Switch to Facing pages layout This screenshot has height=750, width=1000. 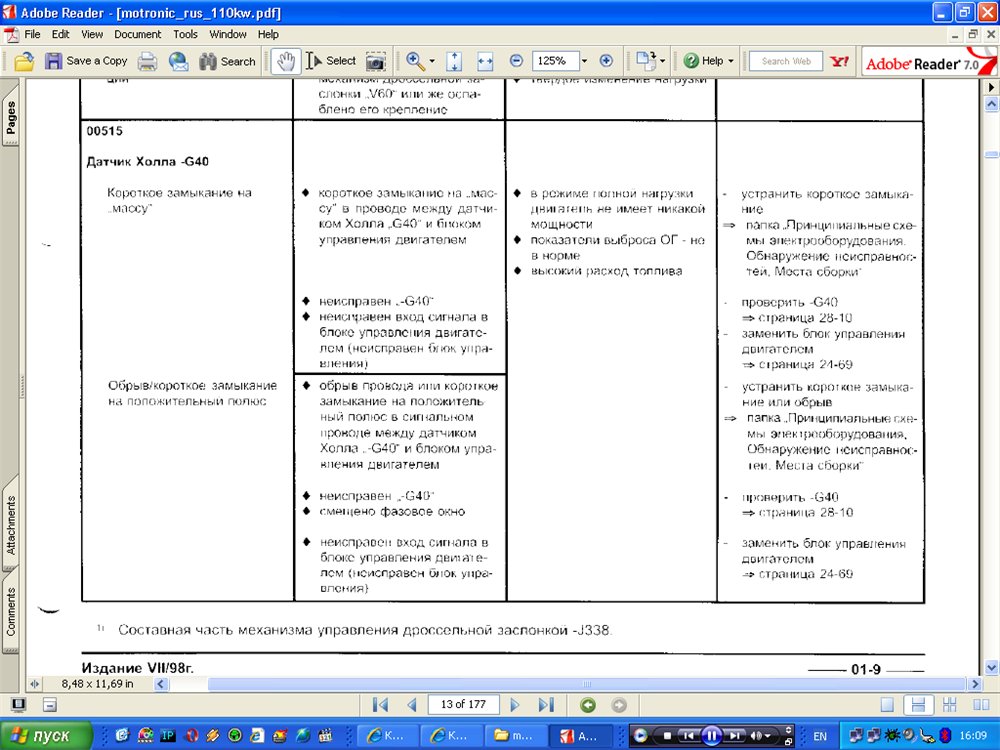981,705
